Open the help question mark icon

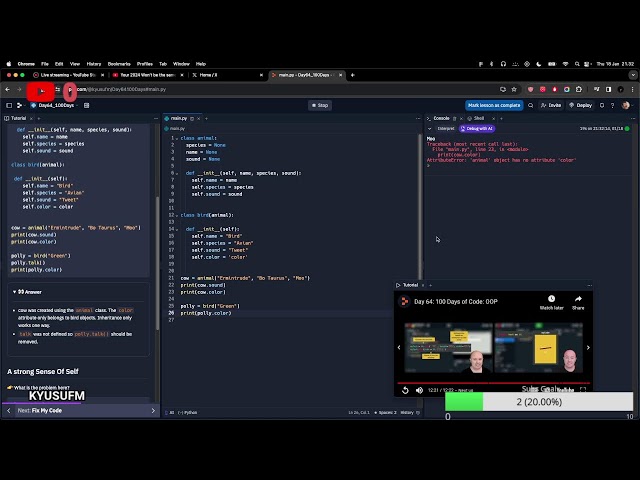click(612, 105)
